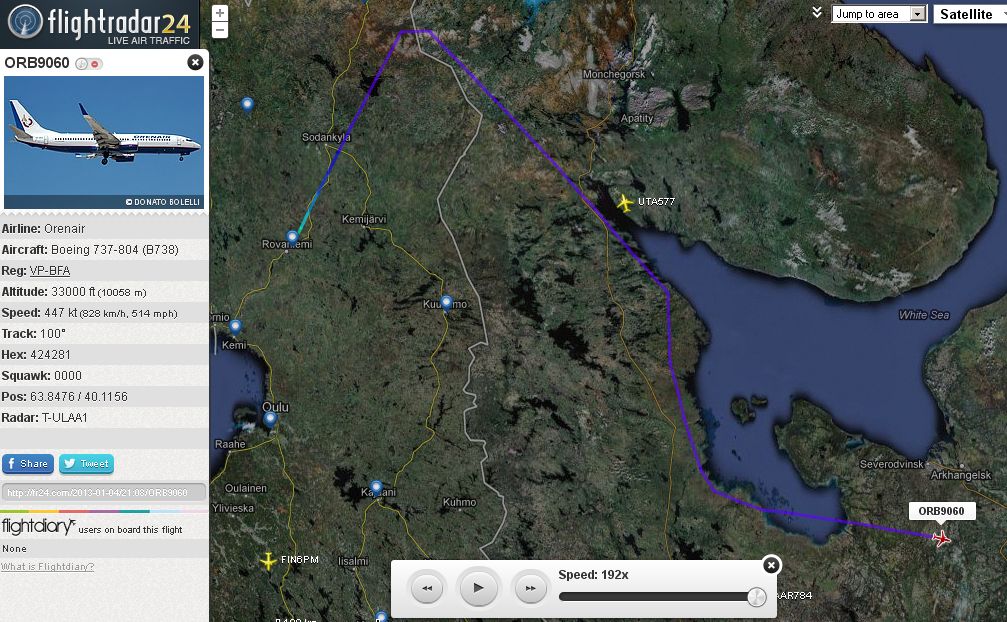Toggle the red follow switch beside ORB9060
Screen dimensions: 1007x622
click(x=95, y=64)
